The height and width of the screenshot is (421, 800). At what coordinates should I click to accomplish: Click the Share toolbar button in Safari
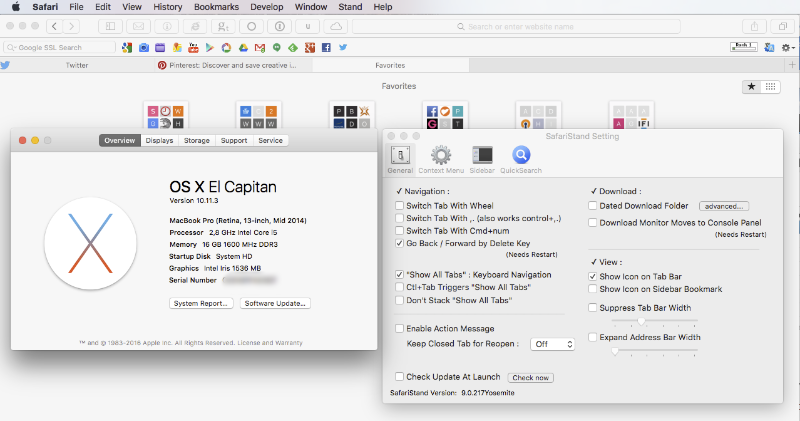(754, 26)
